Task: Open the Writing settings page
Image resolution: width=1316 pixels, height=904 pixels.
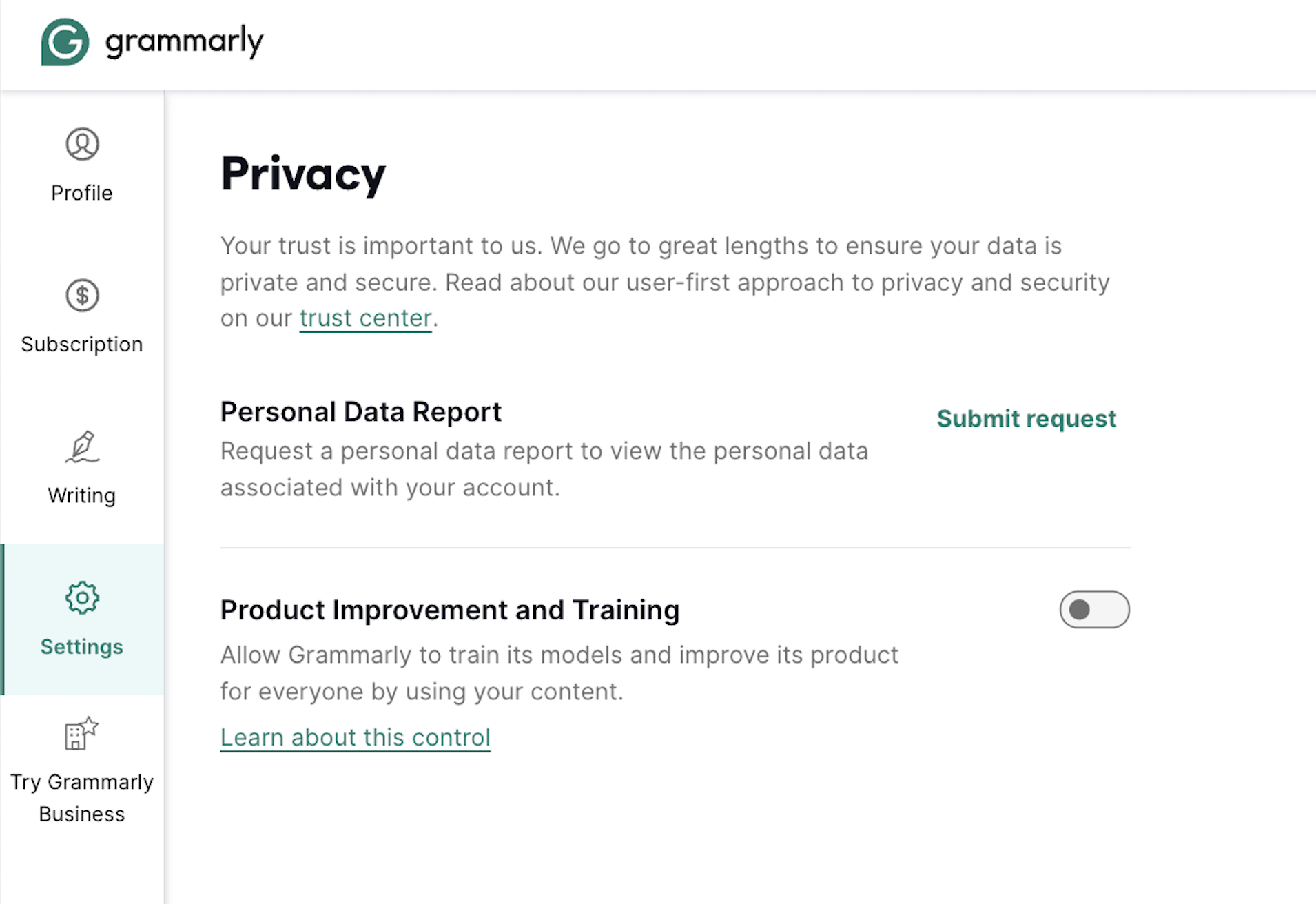Action: coord(81,495)
